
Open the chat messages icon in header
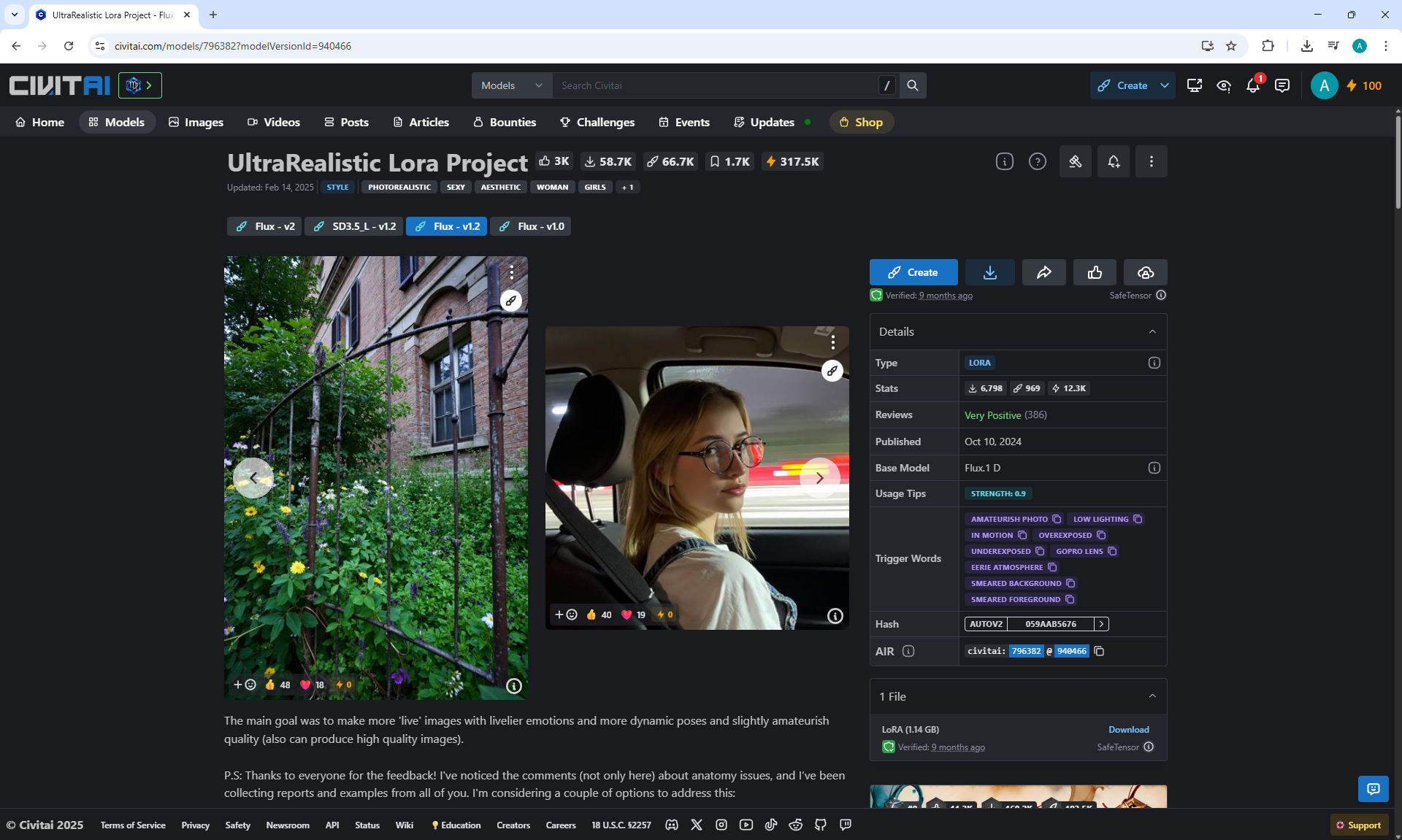click(1282, 86)
